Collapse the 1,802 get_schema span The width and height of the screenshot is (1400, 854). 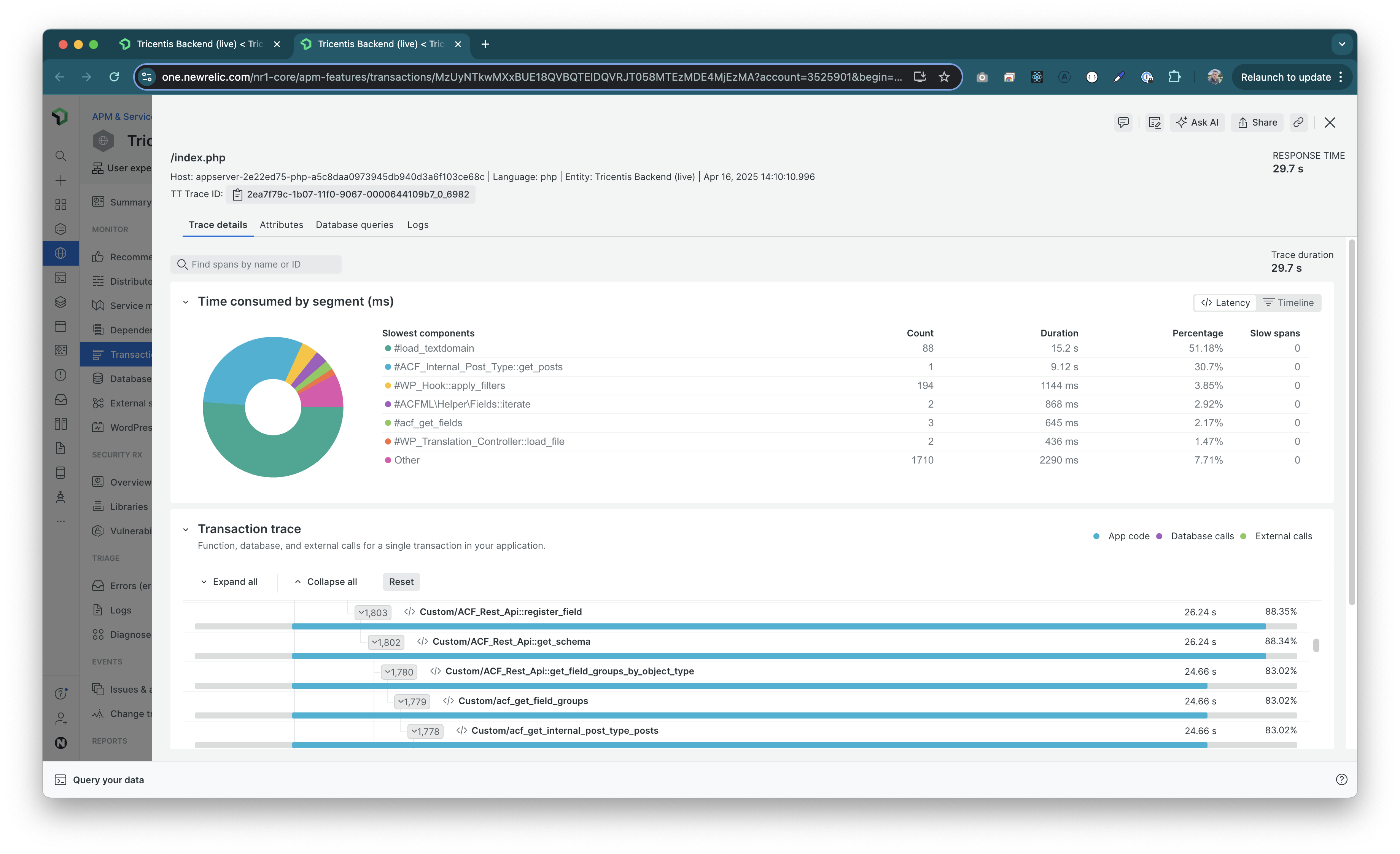386,642
